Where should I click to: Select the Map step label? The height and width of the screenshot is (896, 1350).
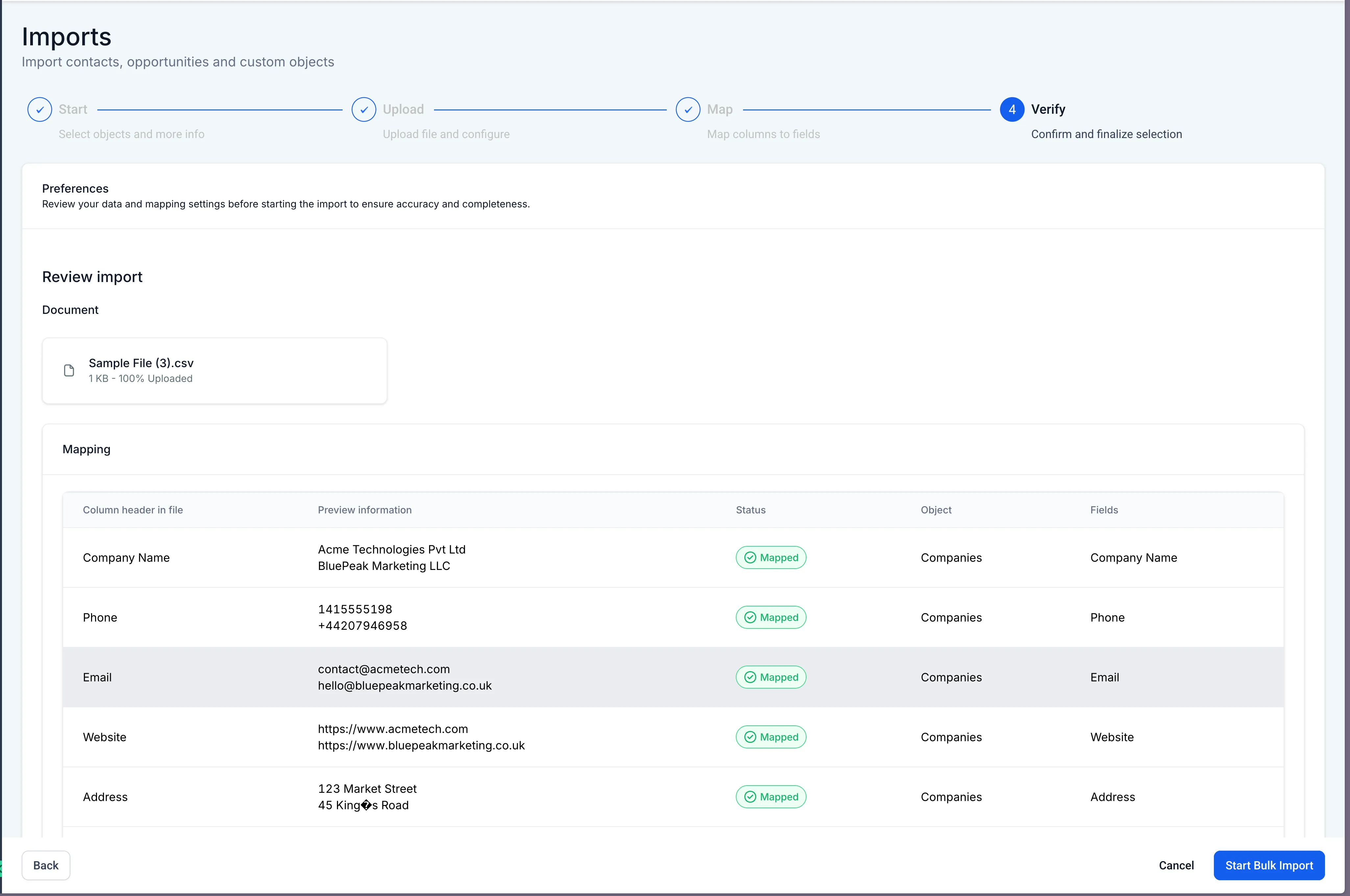click(719, 109)
